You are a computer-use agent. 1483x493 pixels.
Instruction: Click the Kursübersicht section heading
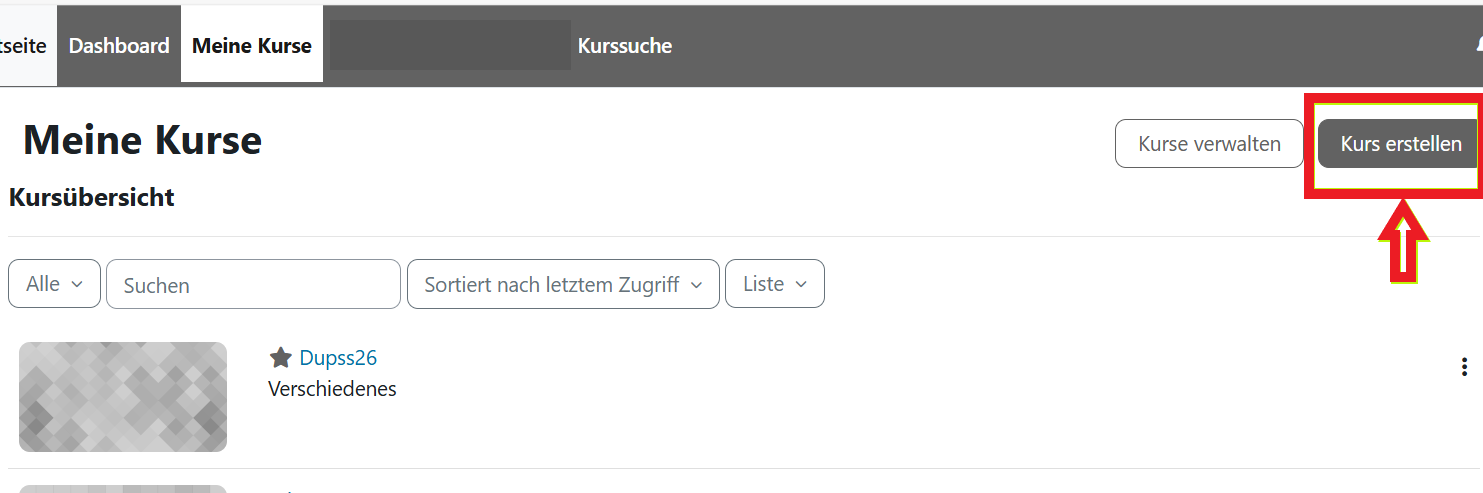(x=92, y=198)
